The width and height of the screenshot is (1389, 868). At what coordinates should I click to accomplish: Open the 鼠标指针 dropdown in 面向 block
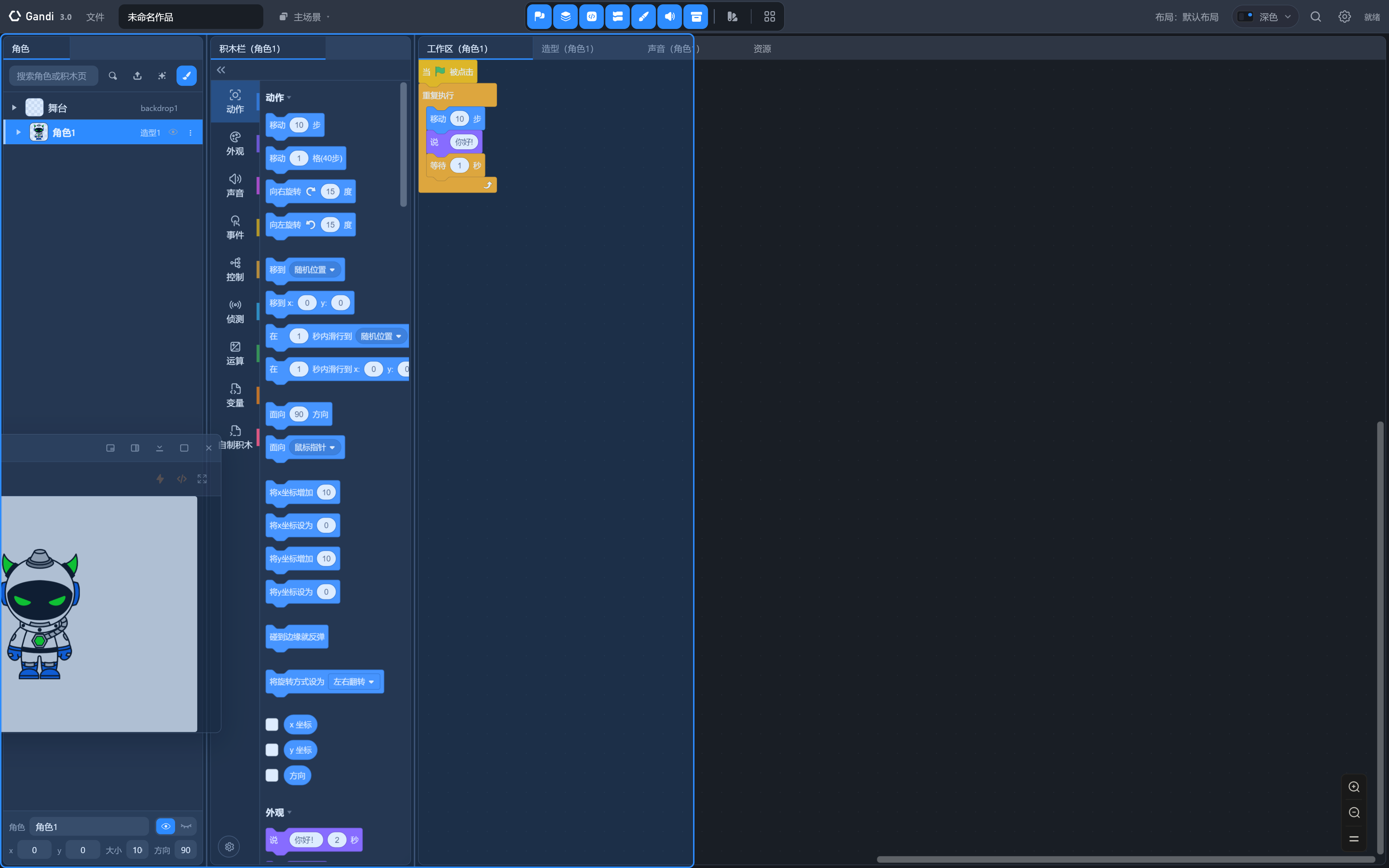315,447
